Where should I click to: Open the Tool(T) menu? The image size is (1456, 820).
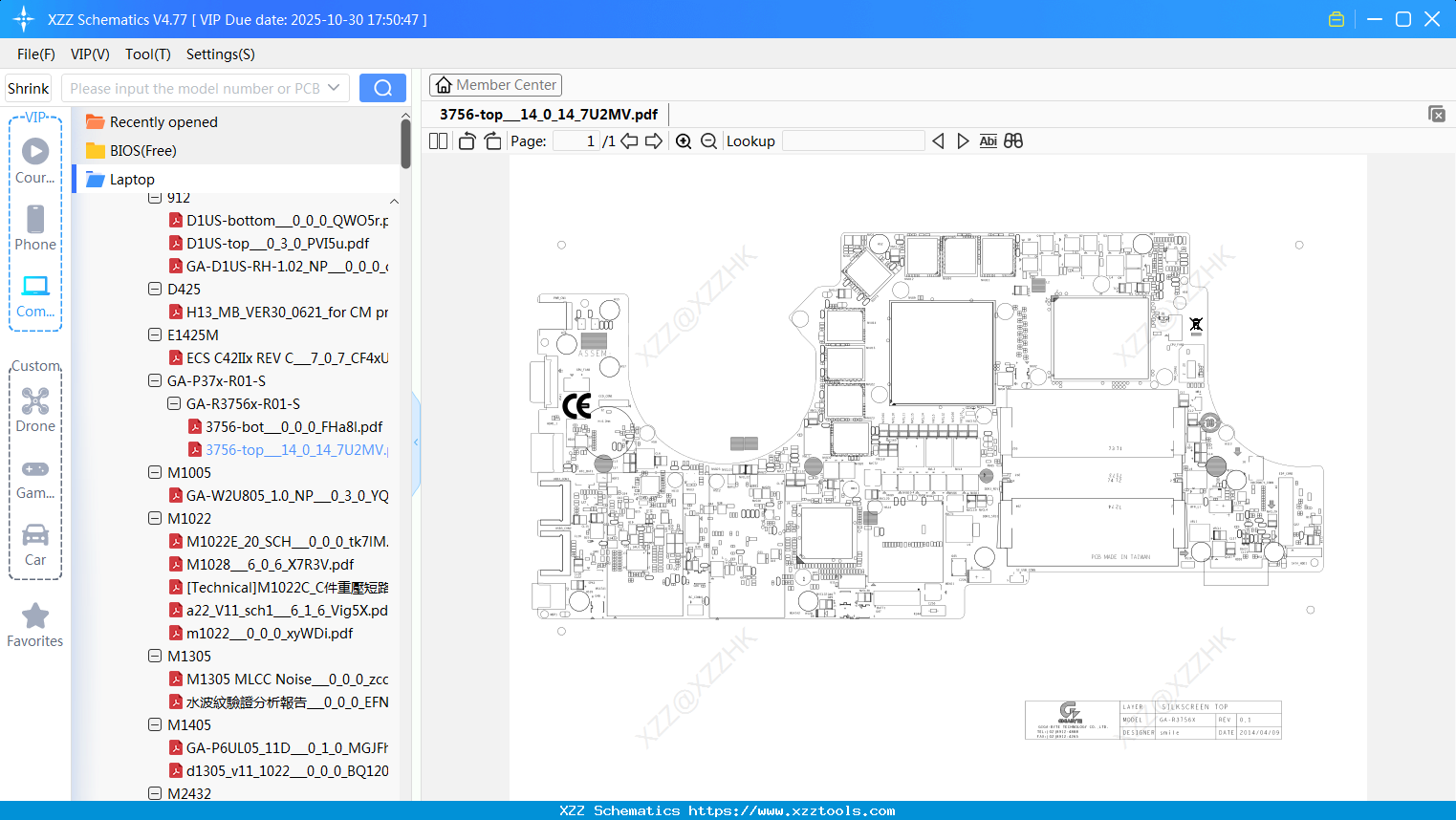pos(148,54)
